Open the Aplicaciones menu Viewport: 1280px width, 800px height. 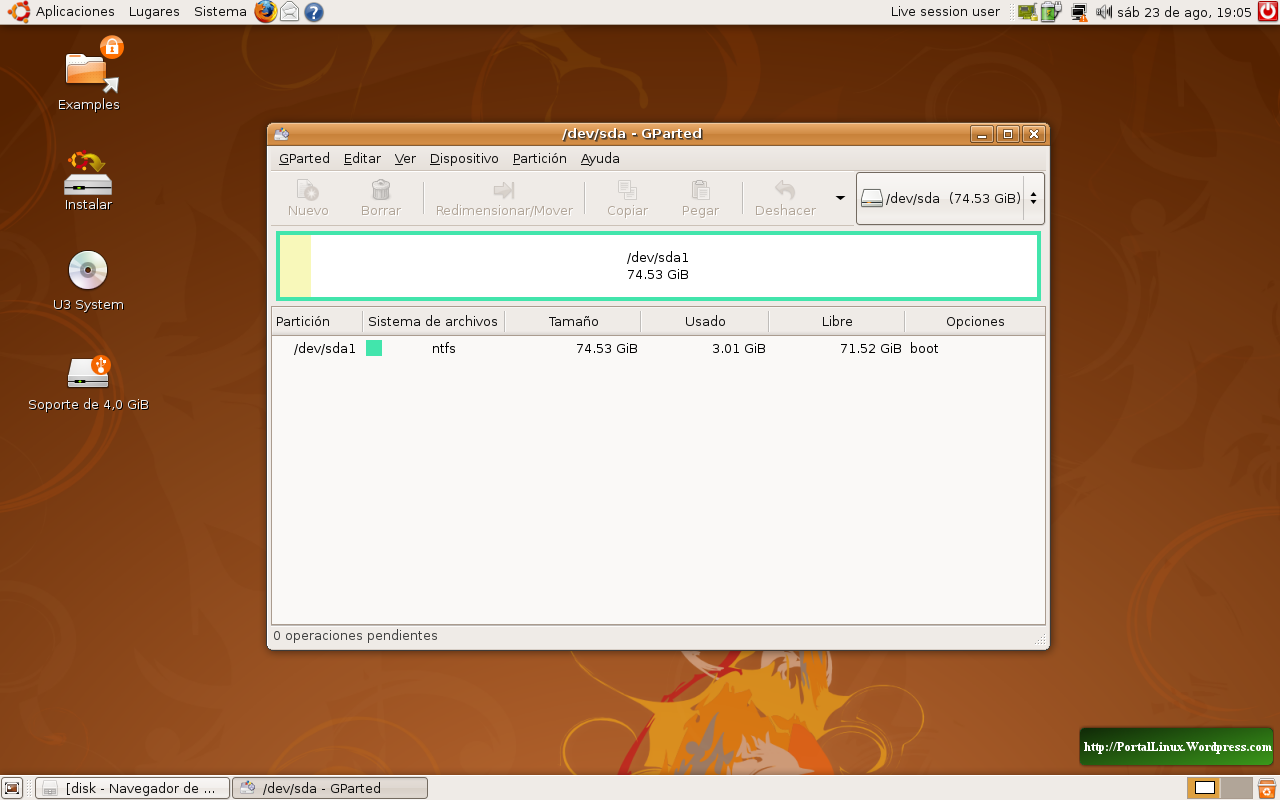coord(75,12)
